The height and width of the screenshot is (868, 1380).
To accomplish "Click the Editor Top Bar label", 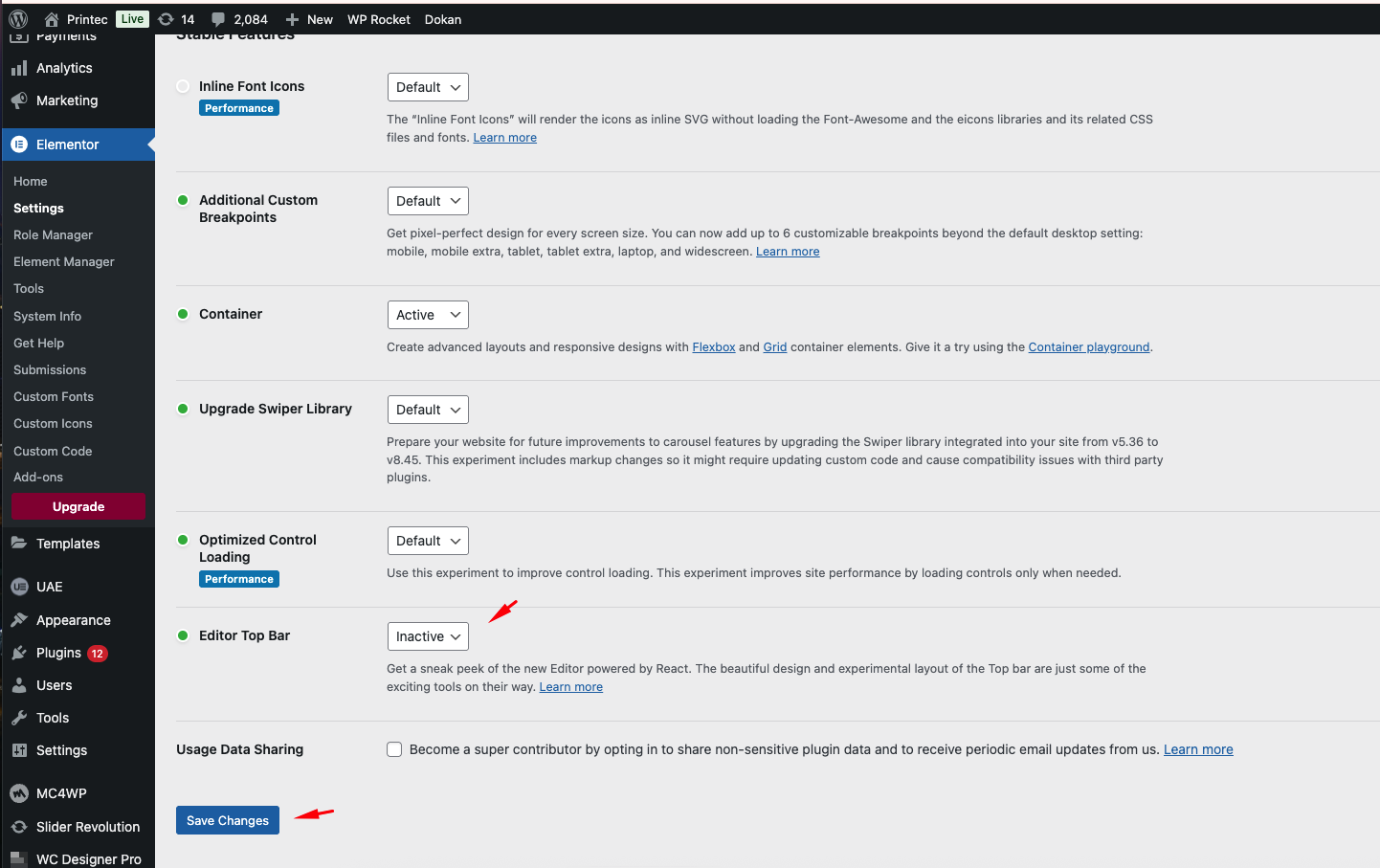I will (244, 635).
